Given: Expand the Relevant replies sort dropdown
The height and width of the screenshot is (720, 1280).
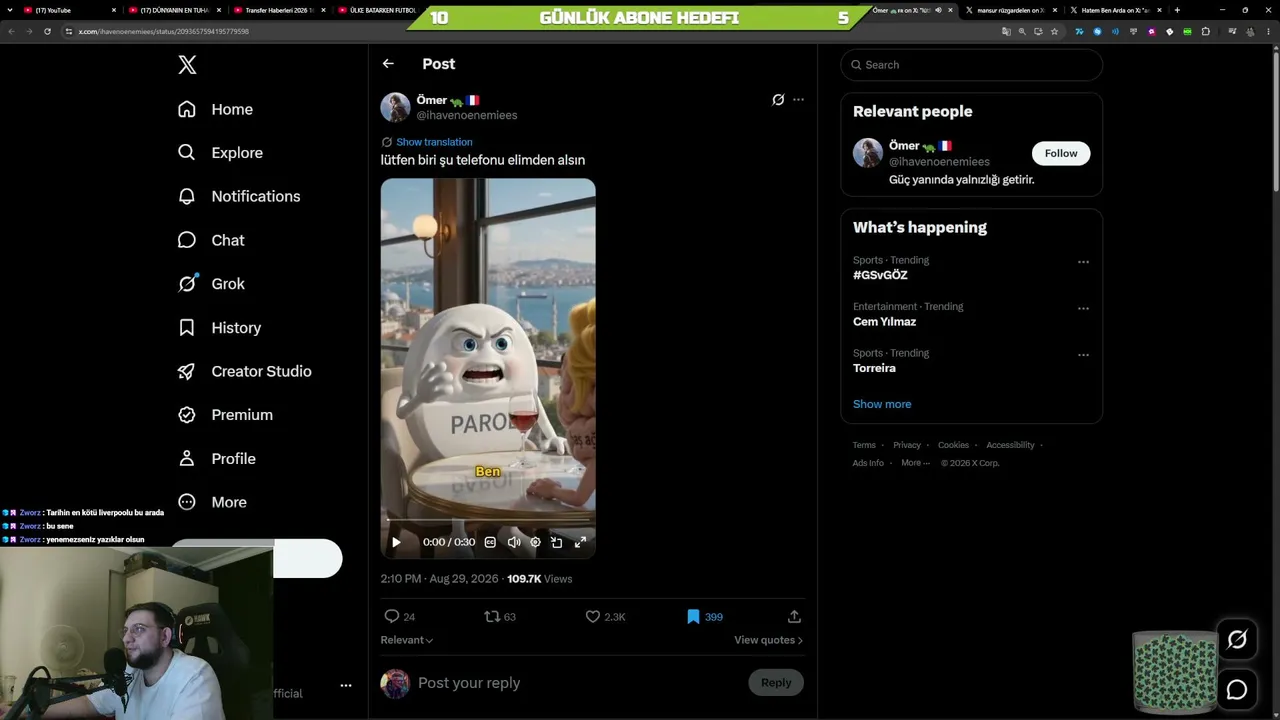Looking at the screenshot, I should tap(407, 640).
